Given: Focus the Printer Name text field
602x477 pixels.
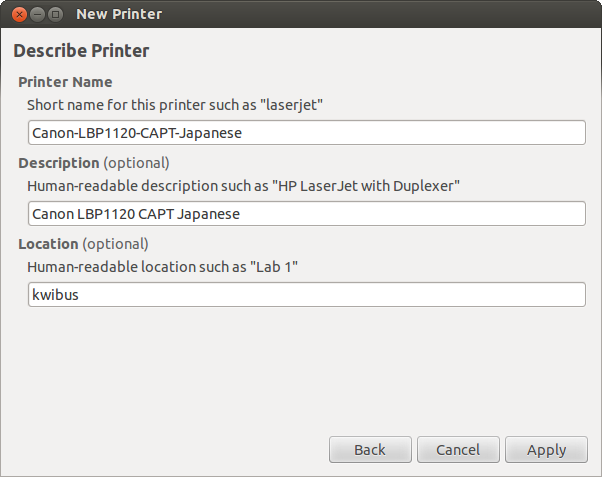Looking at the screenshot, I should click(307, 132).
